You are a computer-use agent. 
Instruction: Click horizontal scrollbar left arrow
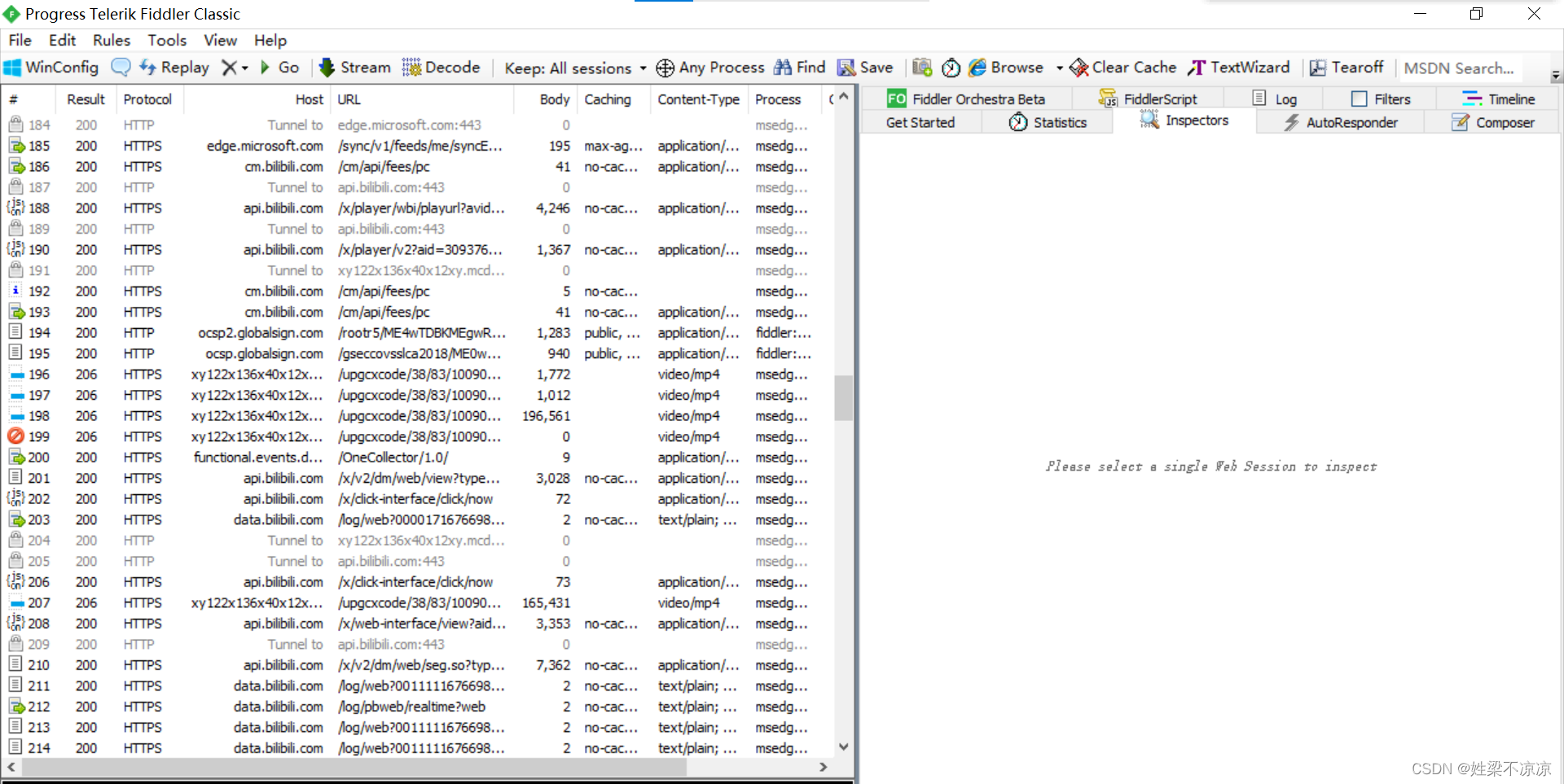11,767
